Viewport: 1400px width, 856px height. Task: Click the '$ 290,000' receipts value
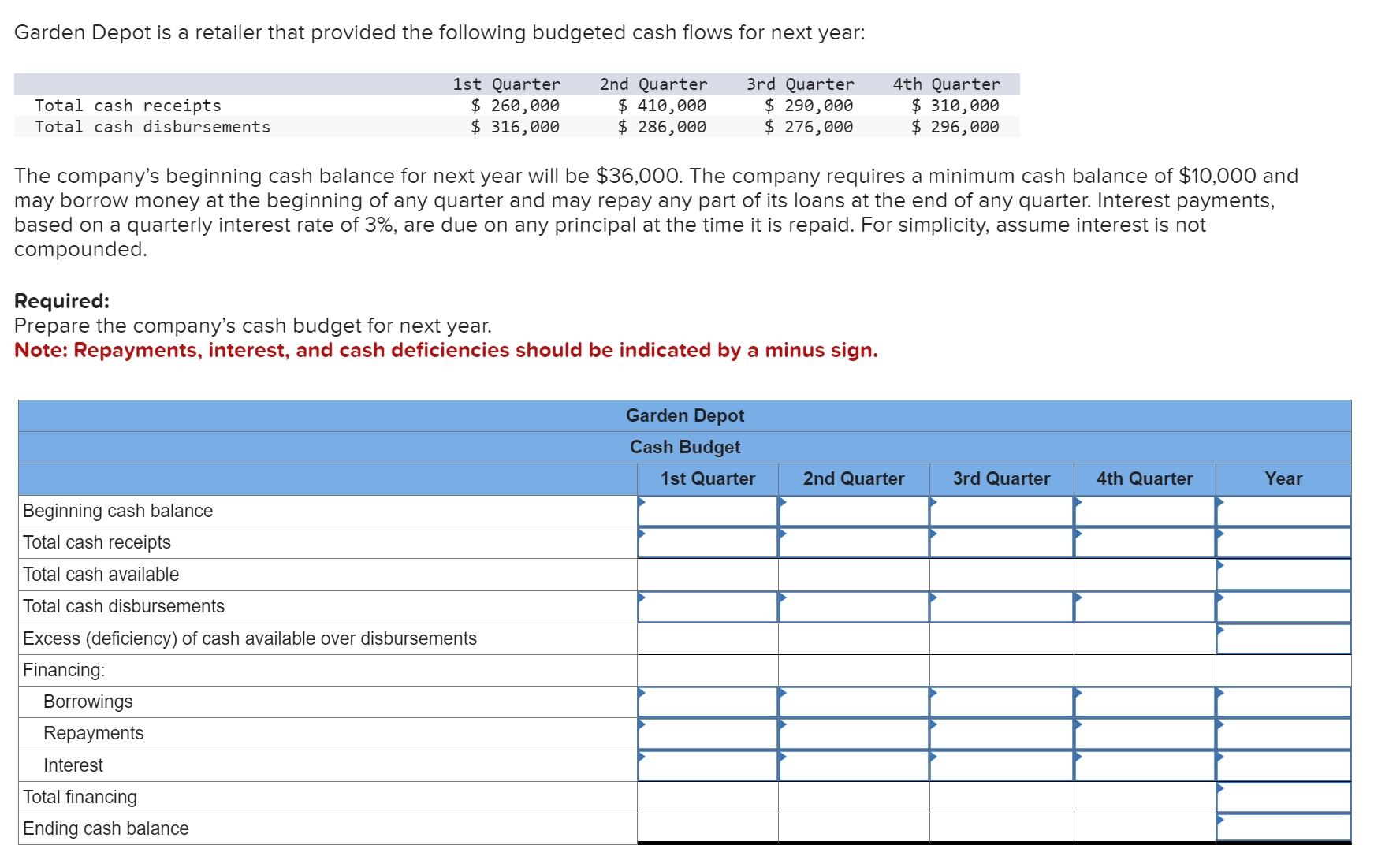point(809,106)
